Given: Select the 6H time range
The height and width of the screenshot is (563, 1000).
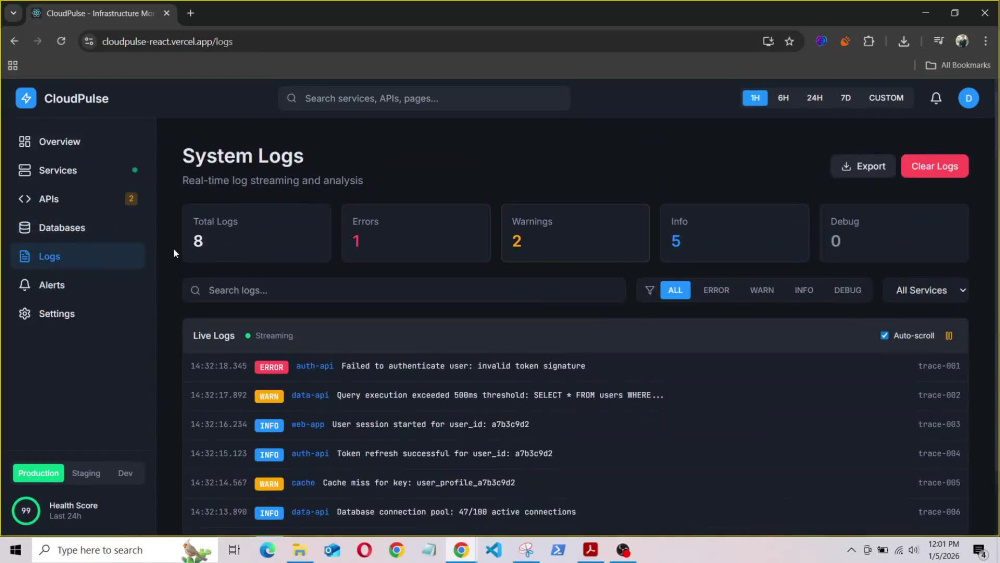Looking at the screenshot, I should tap(783, 98).
